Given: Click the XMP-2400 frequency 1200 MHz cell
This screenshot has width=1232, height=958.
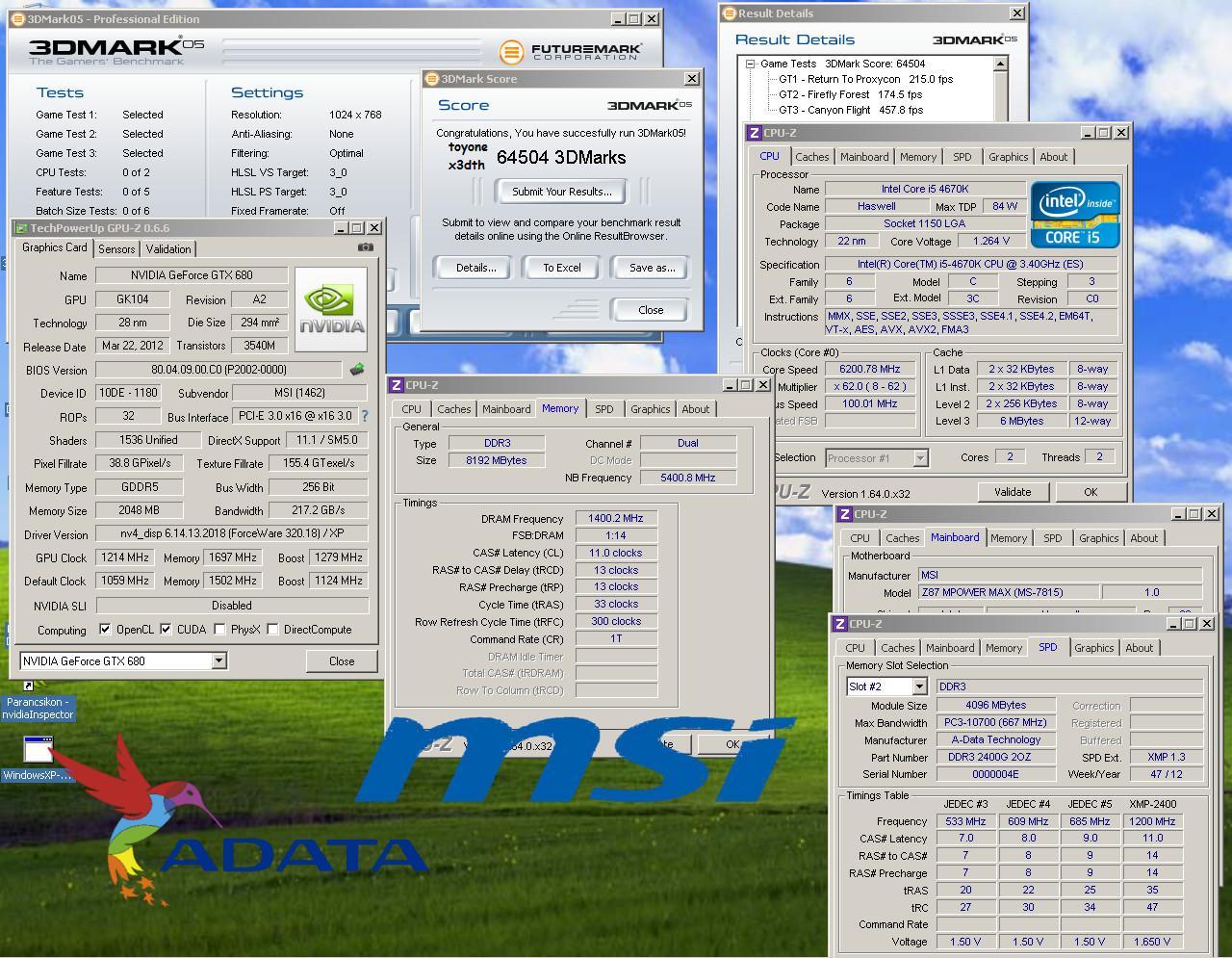Looking at the screenshot, I should (x=1152, y=821).
